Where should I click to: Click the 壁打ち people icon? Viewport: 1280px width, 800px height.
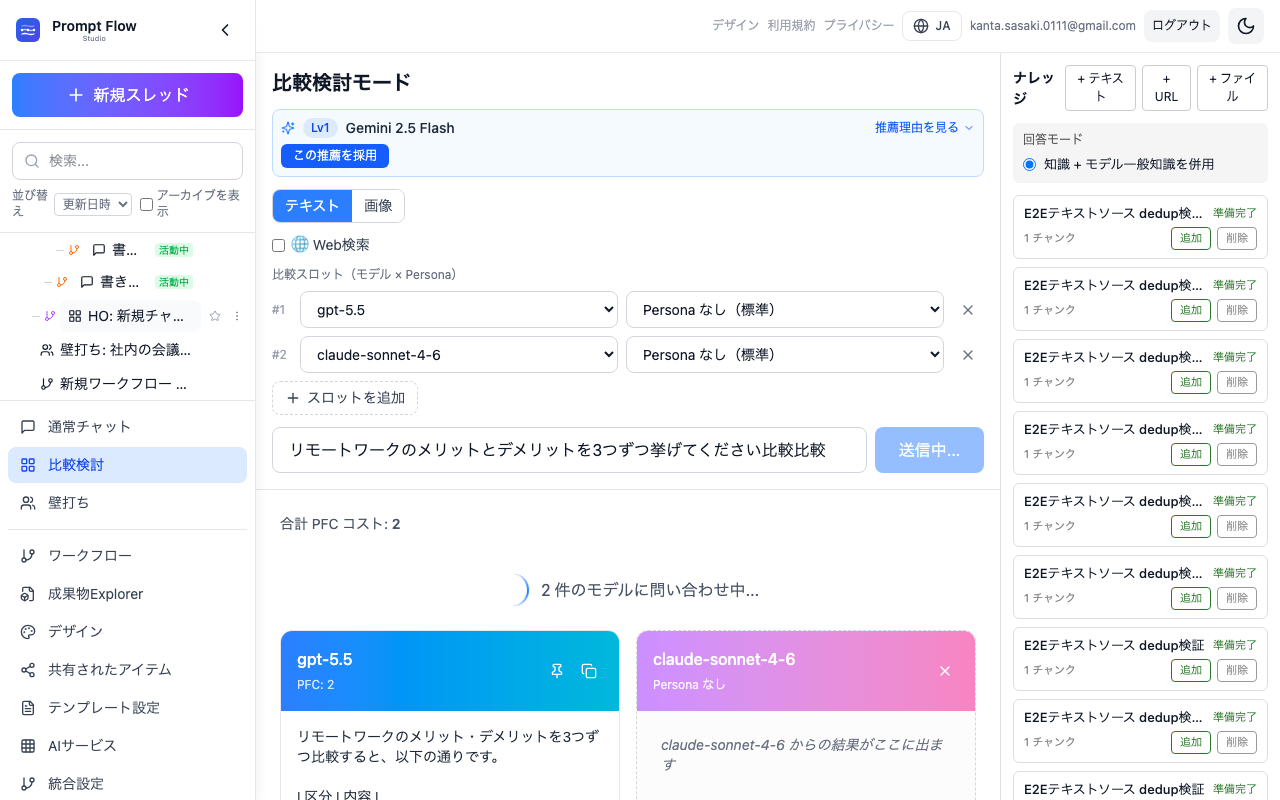28,503
